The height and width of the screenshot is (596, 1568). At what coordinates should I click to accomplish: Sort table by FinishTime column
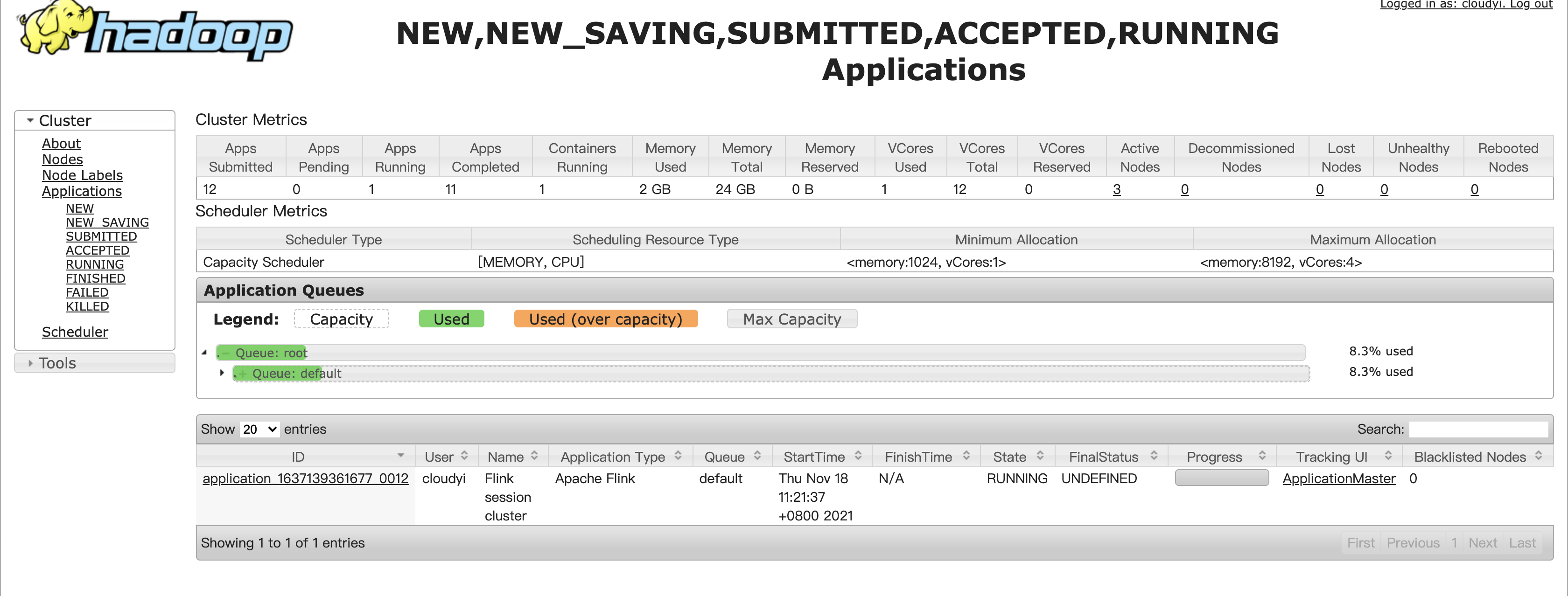(x=926, y=457)
